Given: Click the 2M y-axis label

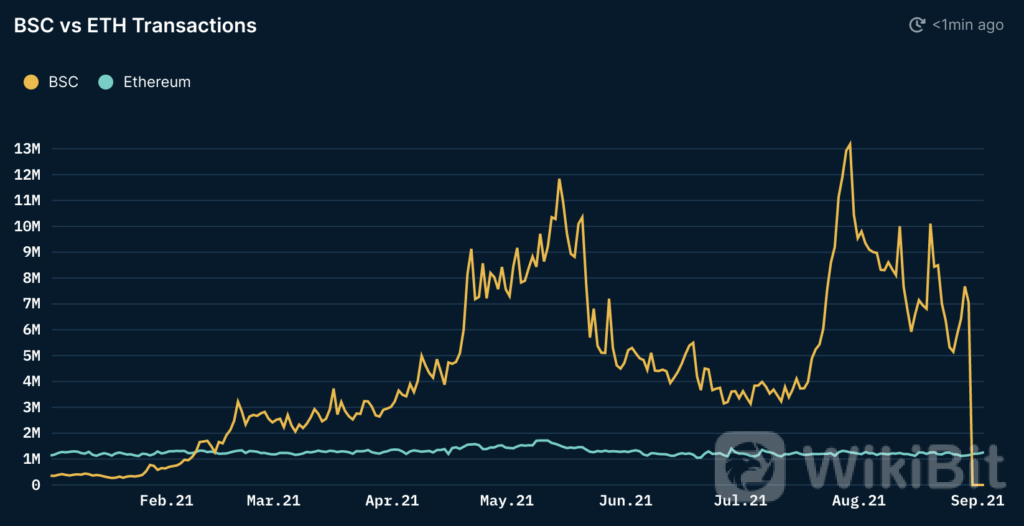Looking at the screenshot, I should [31, 433].
